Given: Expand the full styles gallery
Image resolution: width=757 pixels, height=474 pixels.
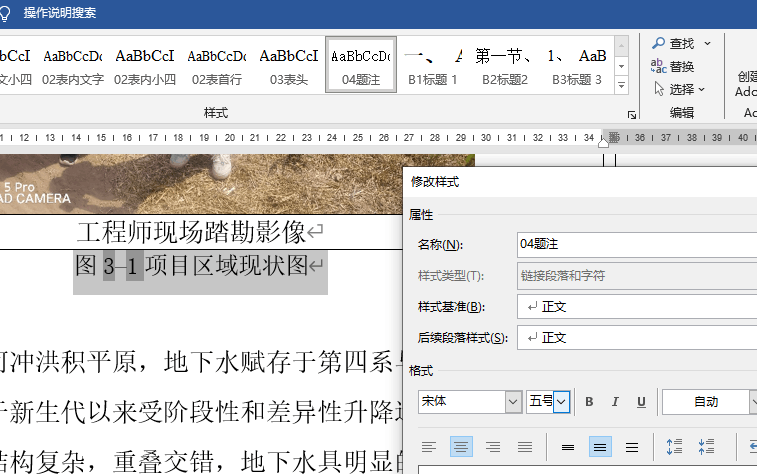Looking at the screenshot, I should (x=621, y=86).
